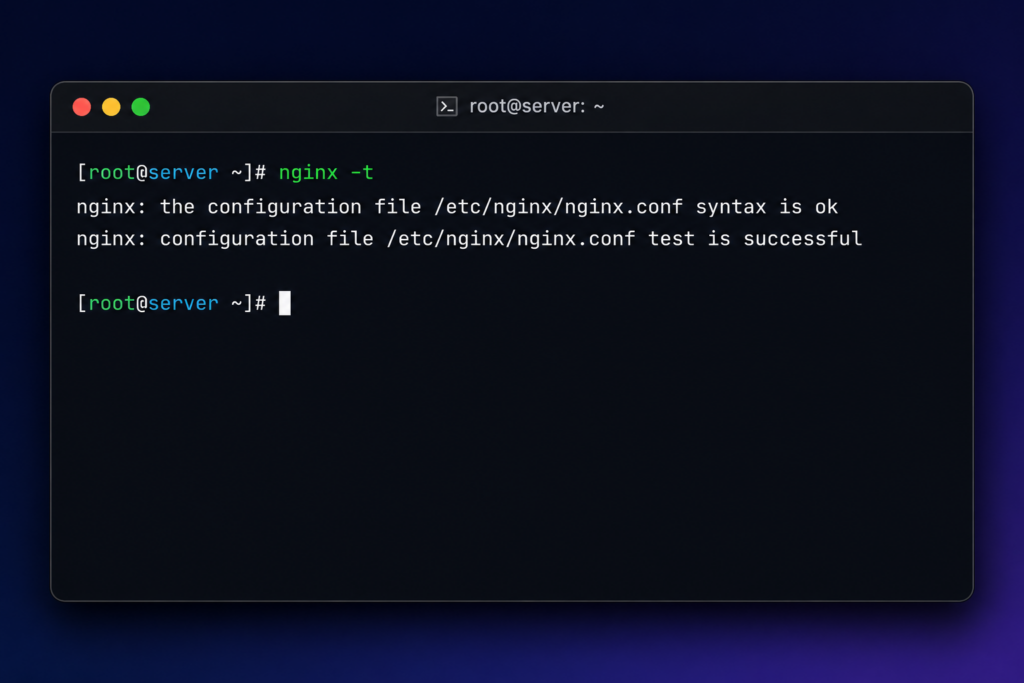Click first /etc/nginx/nginx.conf path
This screenshot has height=683, width=1024.
558,207
